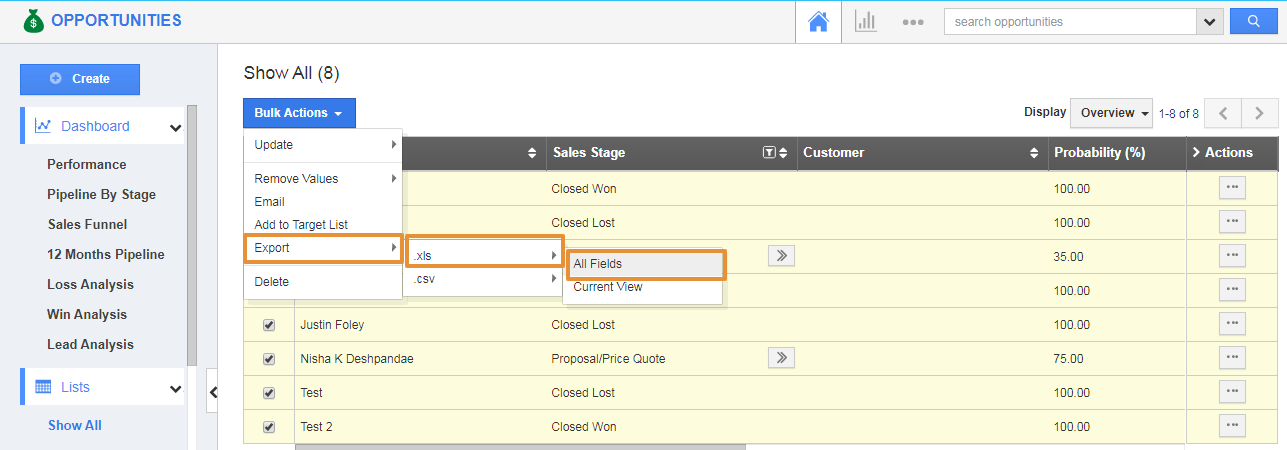Click the forward-arrows icon in Nisha's row
This screenshot has width=1287, height=450.
[781, 358]
